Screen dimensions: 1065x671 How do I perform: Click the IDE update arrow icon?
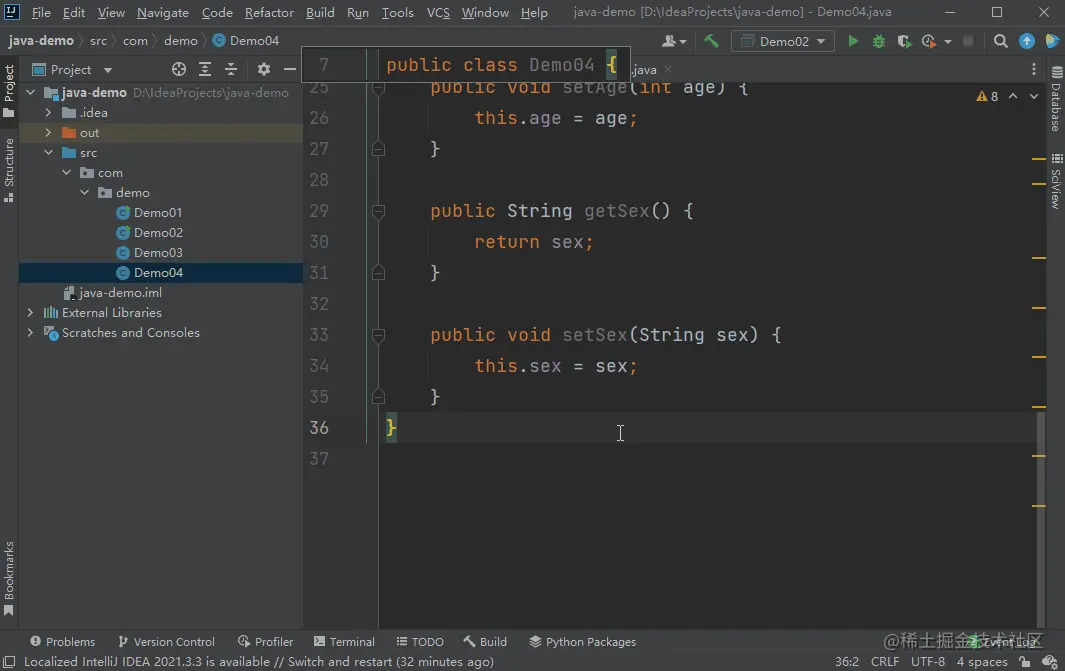pyautogui.click(x=1027, y=41)
